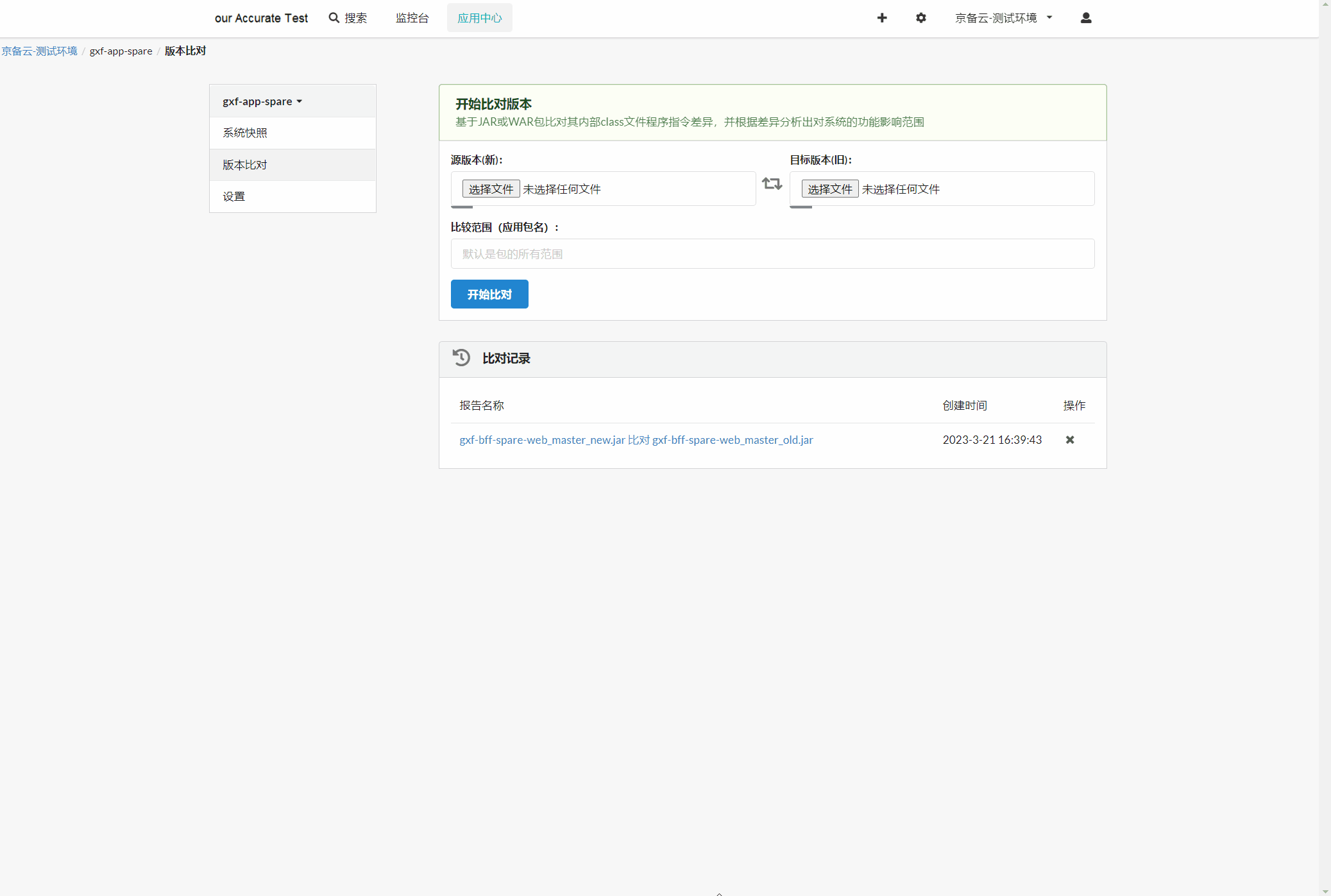
Task: Delete the comparison record with X icon
Action: [1070, 440]
